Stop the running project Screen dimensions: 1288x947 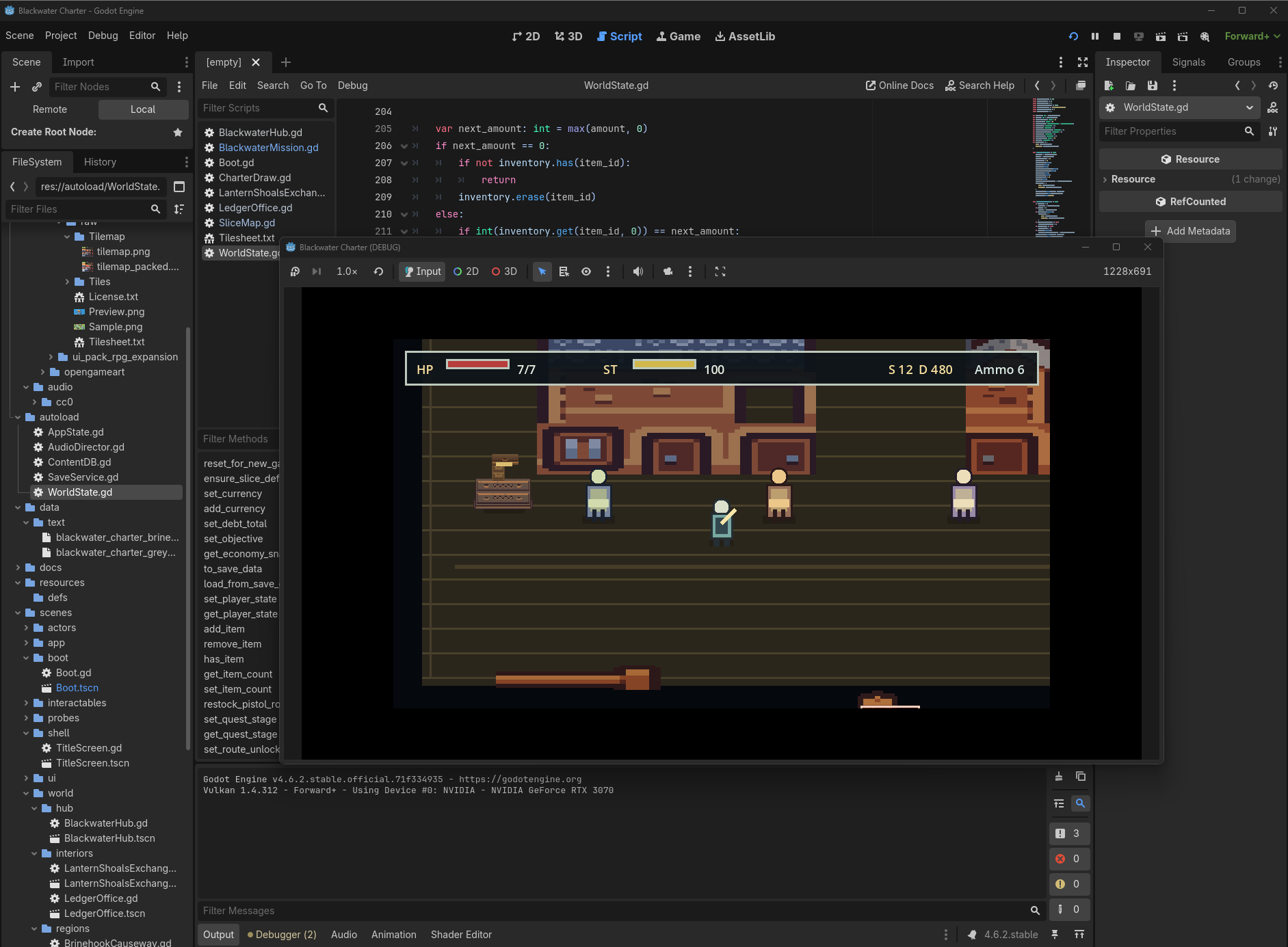pyautogui.click(x=1117, y=36)
